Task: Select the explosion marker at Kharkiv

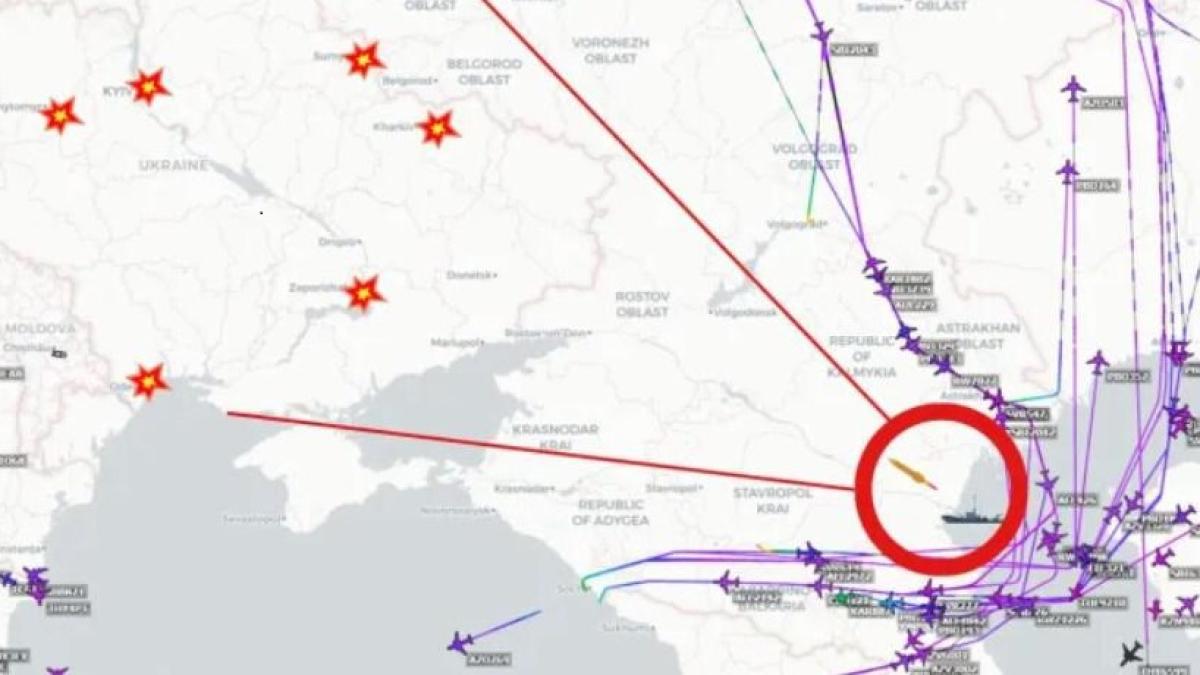Action: [x=438, y=128]
